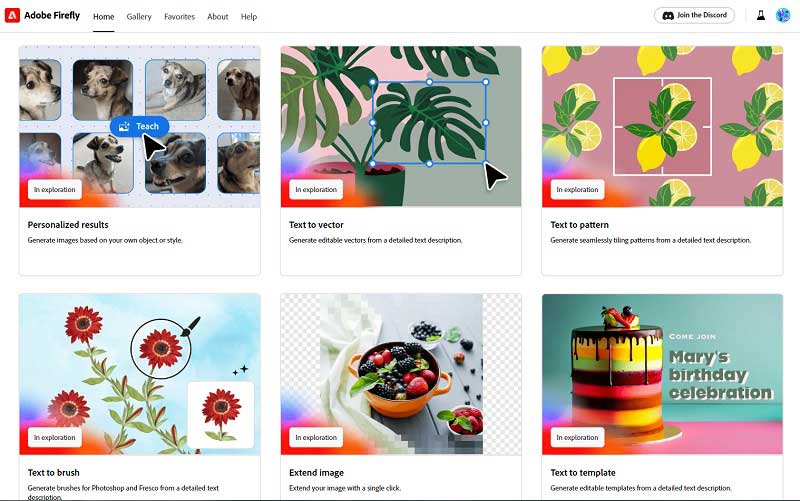Image resolution: width=800 pixels, height=501 pixels.
Task: Click the Text to vector title
Action: click(316, 224)
